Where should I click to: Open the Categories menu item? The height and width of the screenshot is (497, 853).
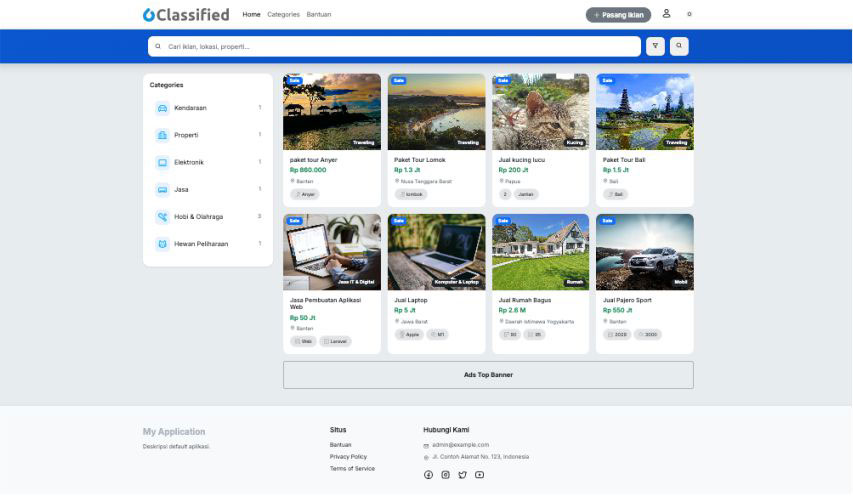283,15
